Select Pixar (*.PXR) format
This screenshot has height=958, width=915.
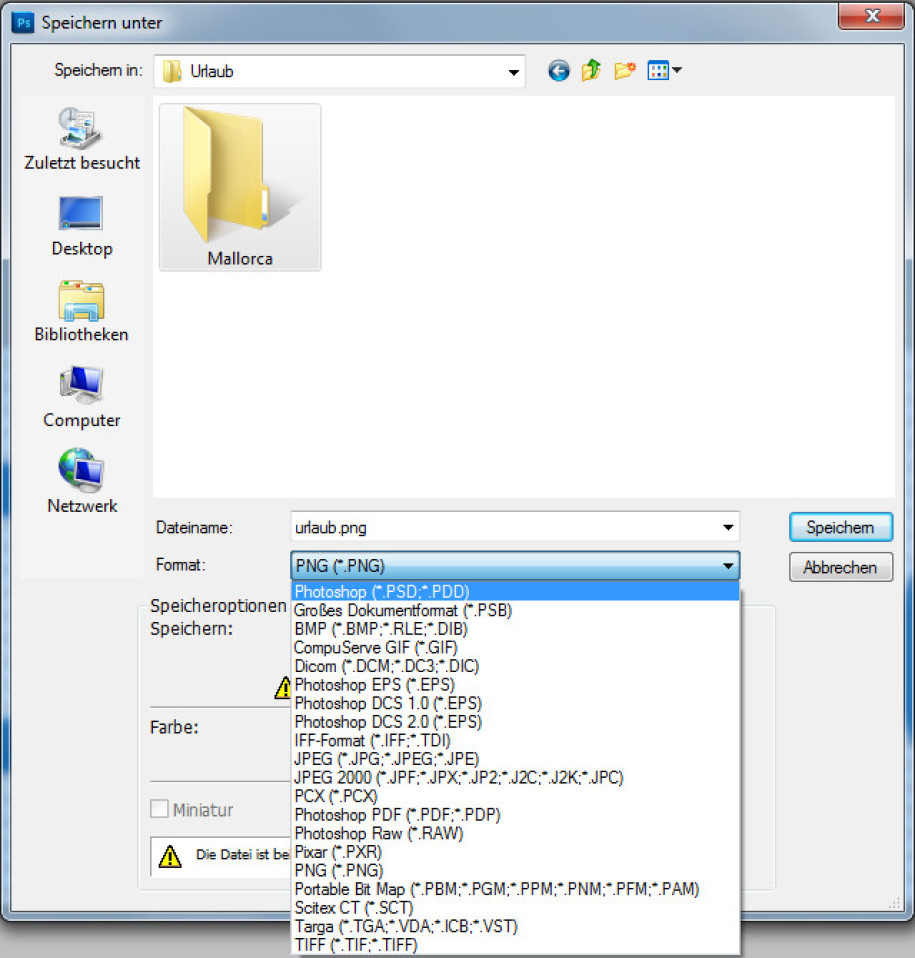[516, 852]
